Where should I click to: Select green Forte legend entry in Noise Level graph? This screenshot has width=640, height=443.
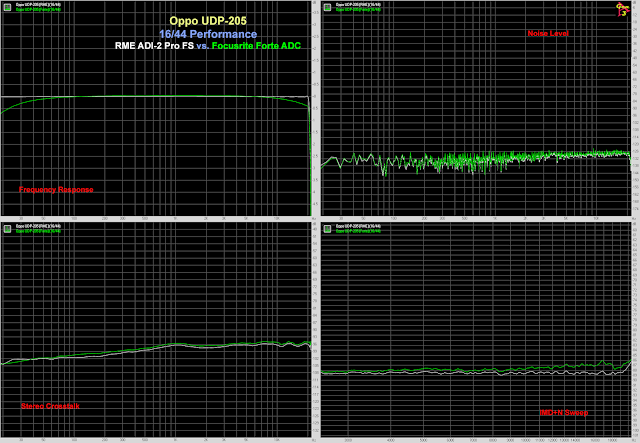click(x=358, y=9)
